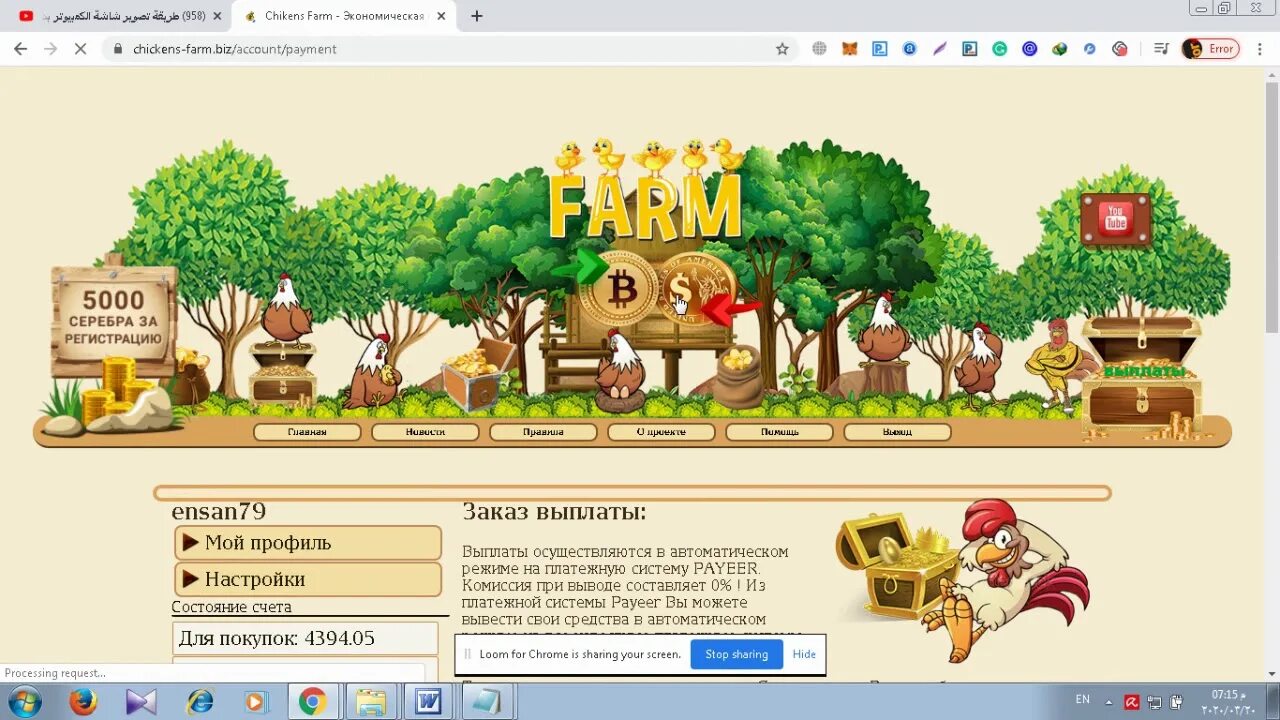
Task: Show hidden system tray icons
Action: click(x=1108, y=701)
